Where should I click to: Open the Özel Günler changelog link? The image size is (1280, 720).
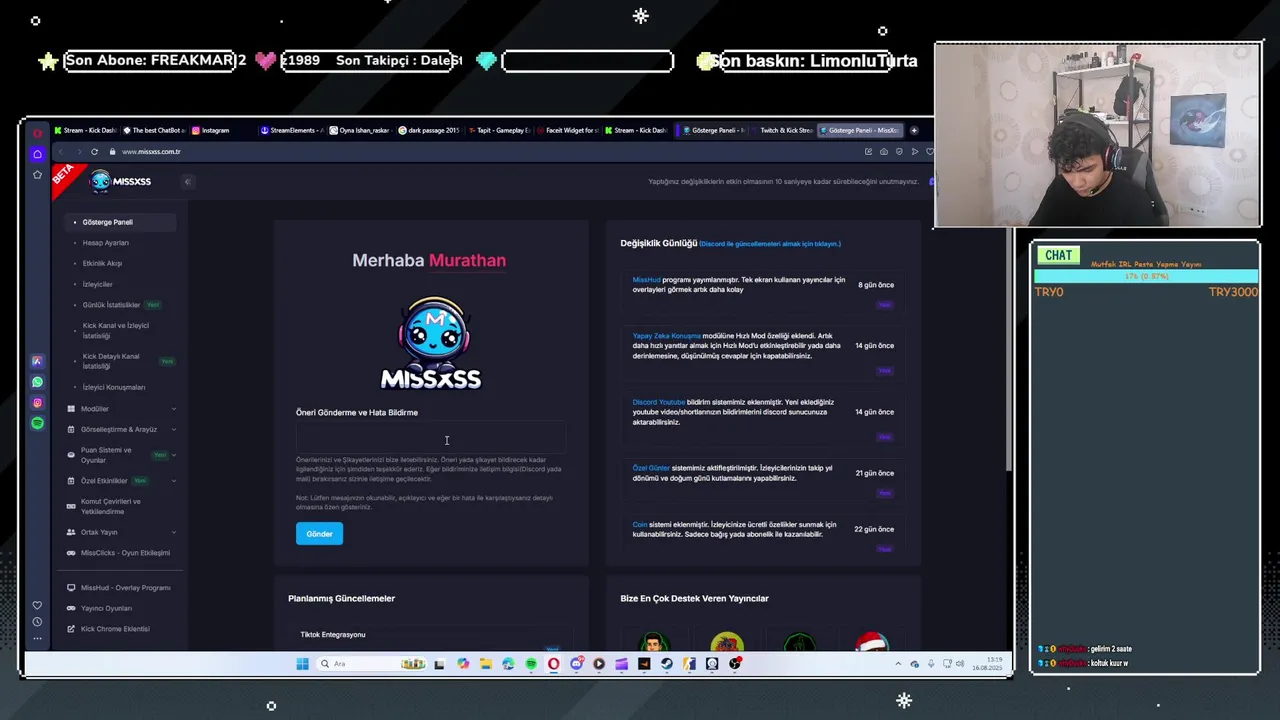(x=651, y=468)
